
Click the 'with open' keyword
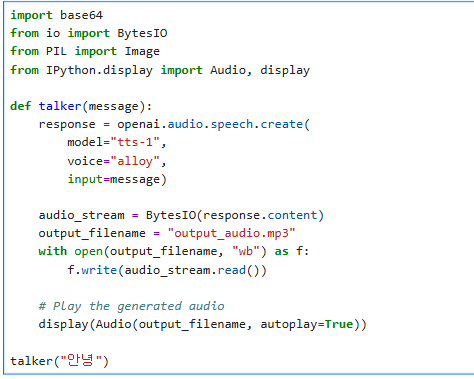[x=70, y=251]
